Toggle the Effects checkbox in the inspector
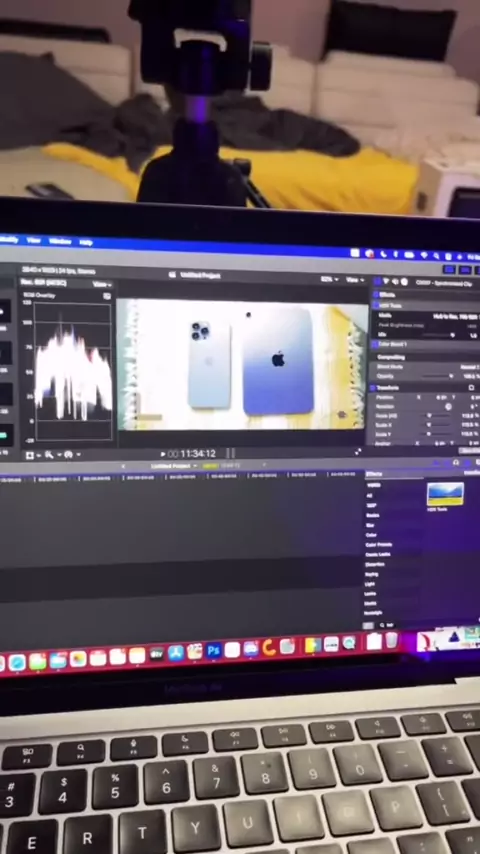Viewport: 480px width, 854px height. pyautogui.click(x=375, y=294)
